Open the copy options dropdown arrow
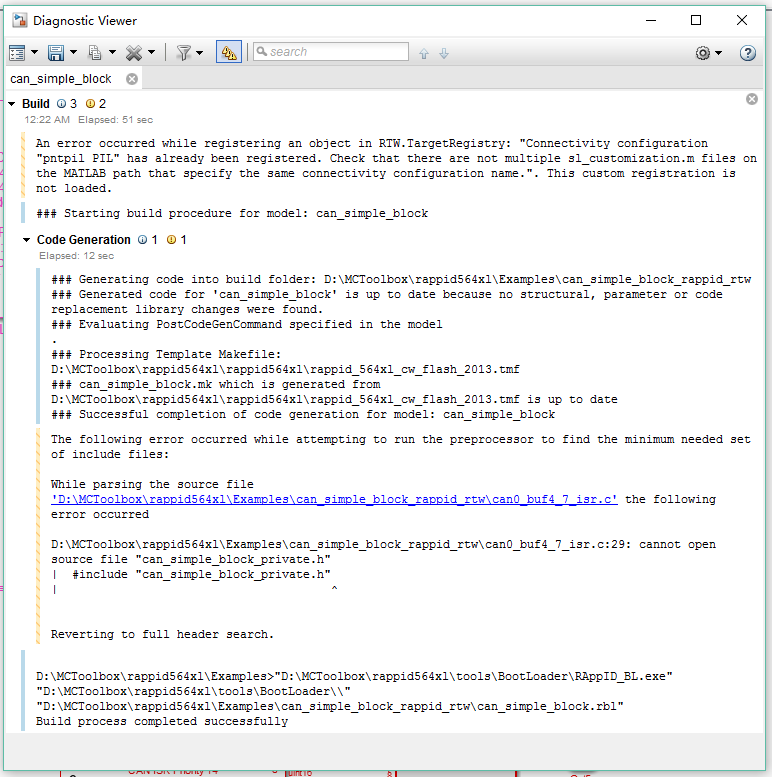The width and height of the screenshot is (772, 777). pos(112,52)
